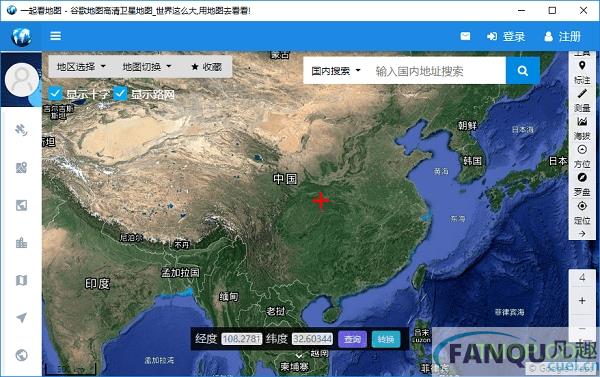Click the globe logo in the header
Image resolution: width=600 pixels, height=377 pixels.
[21, 37]
